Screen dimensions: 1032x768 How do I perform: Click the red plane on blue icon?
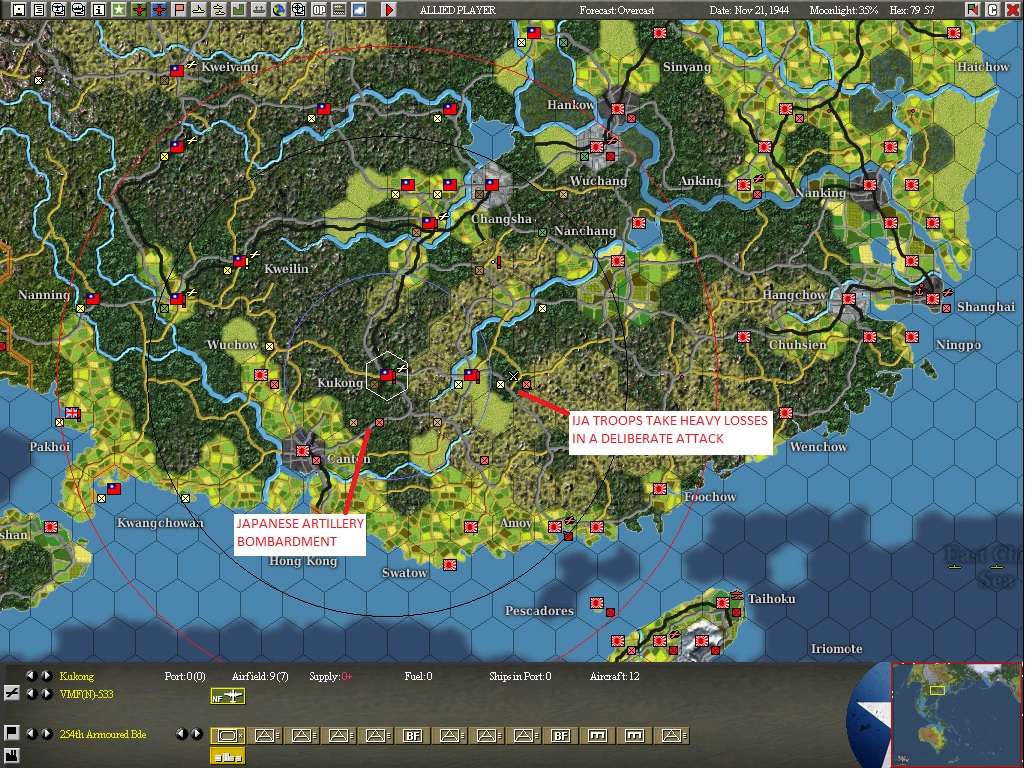pyautogui.click(x=159, y=9)
